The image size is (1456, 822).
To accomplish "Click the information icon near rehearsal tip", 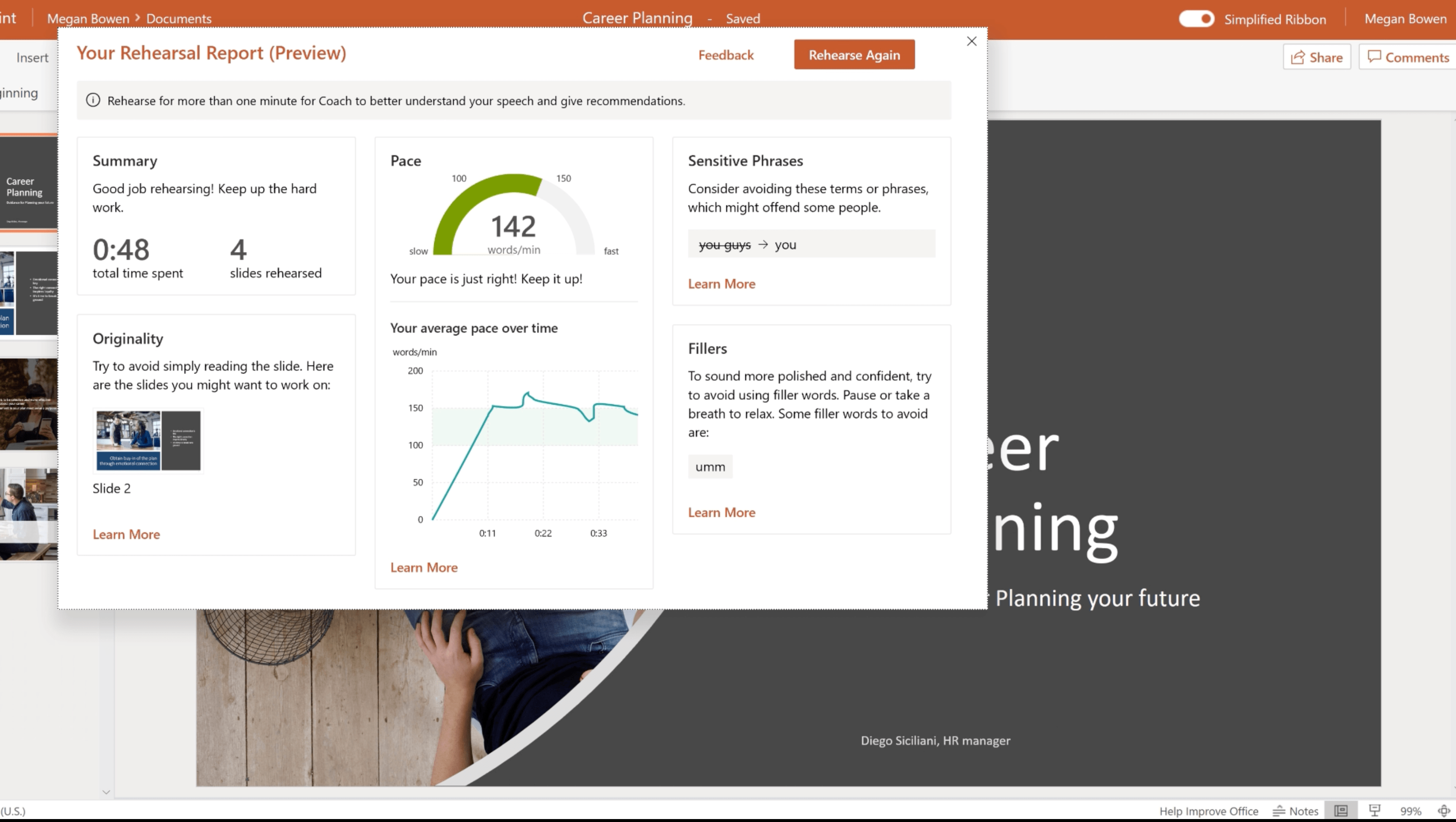I will coord(93,100).
